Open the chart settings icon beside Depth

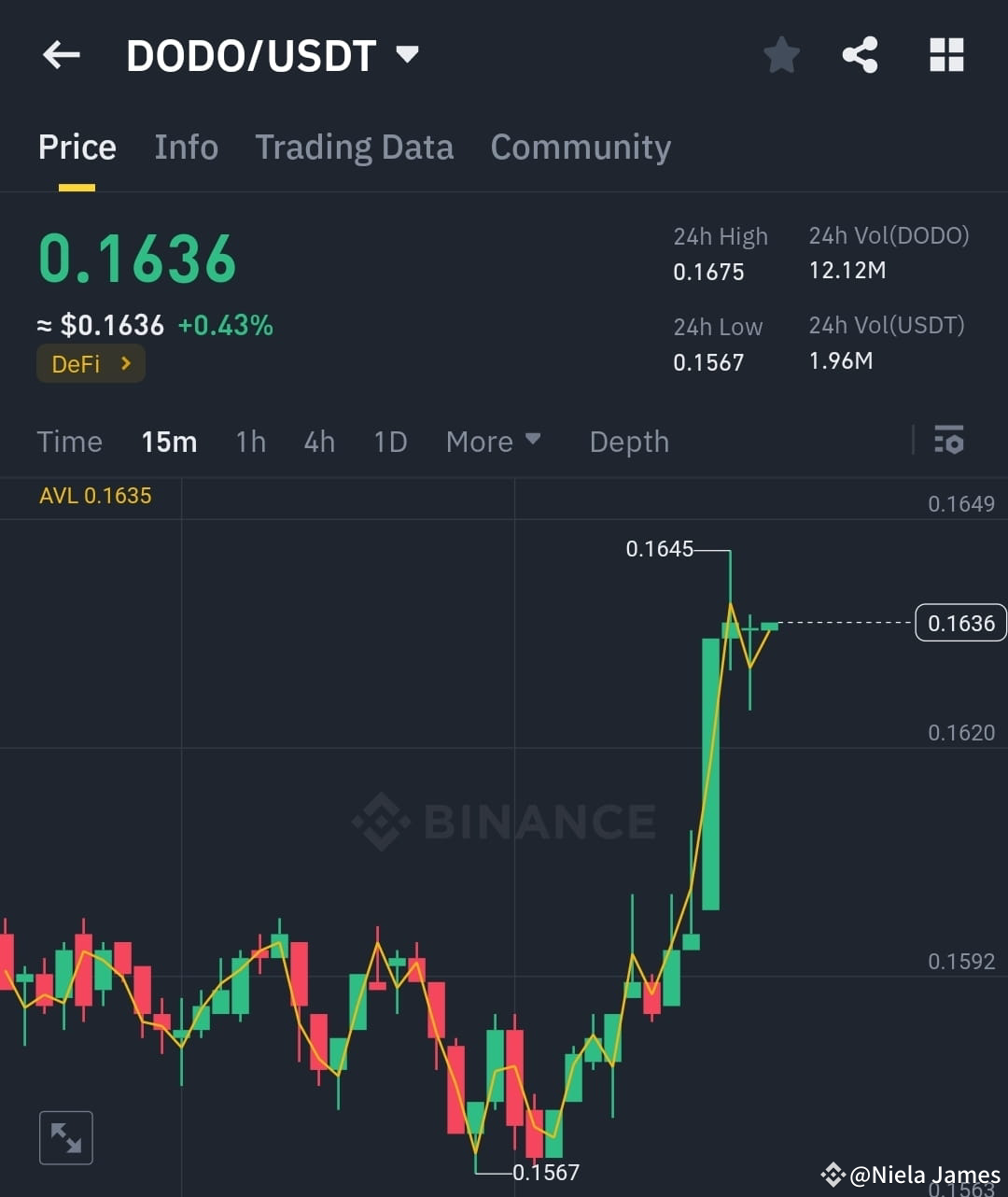point(949,441)
